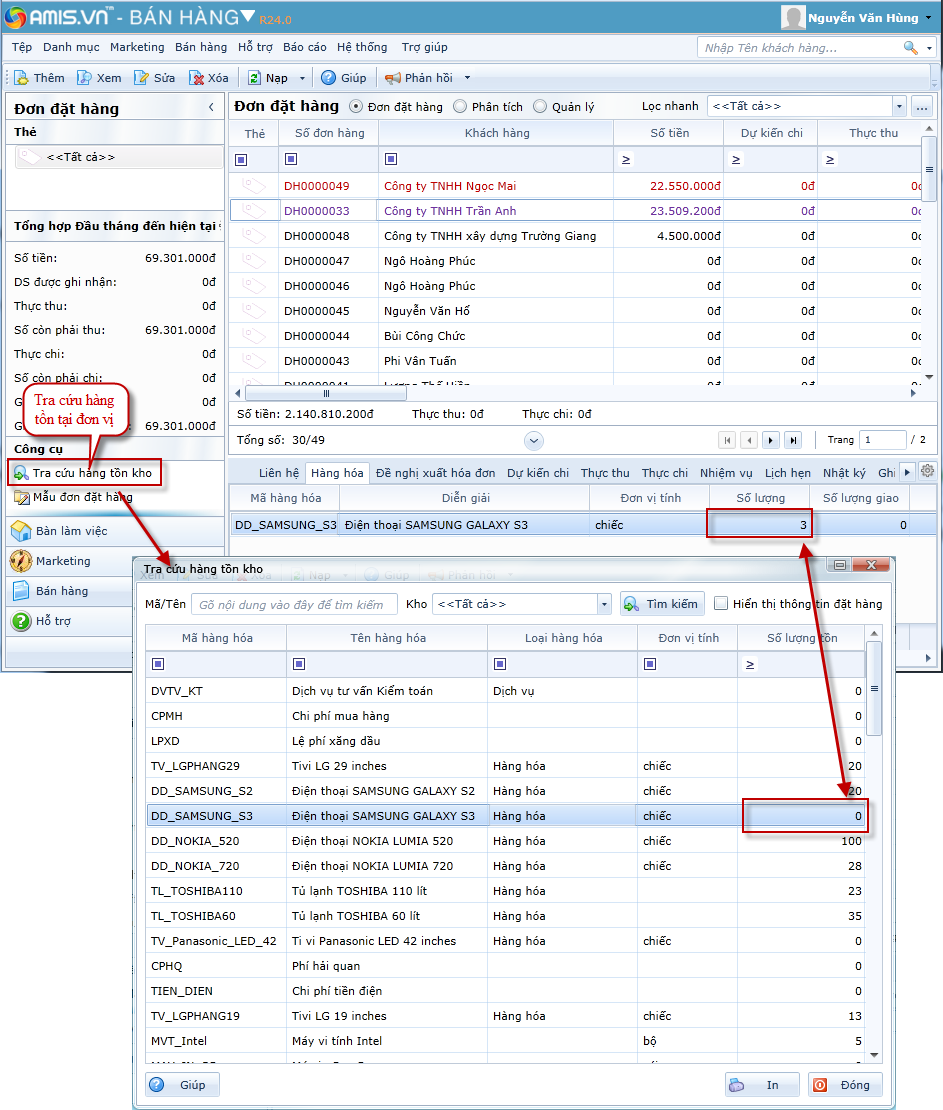Switch to the Dự kiến chi tab
Image resolution: width=943 pixels, height=1110 pixels.
pyautogui.click(x=537, y=473)
